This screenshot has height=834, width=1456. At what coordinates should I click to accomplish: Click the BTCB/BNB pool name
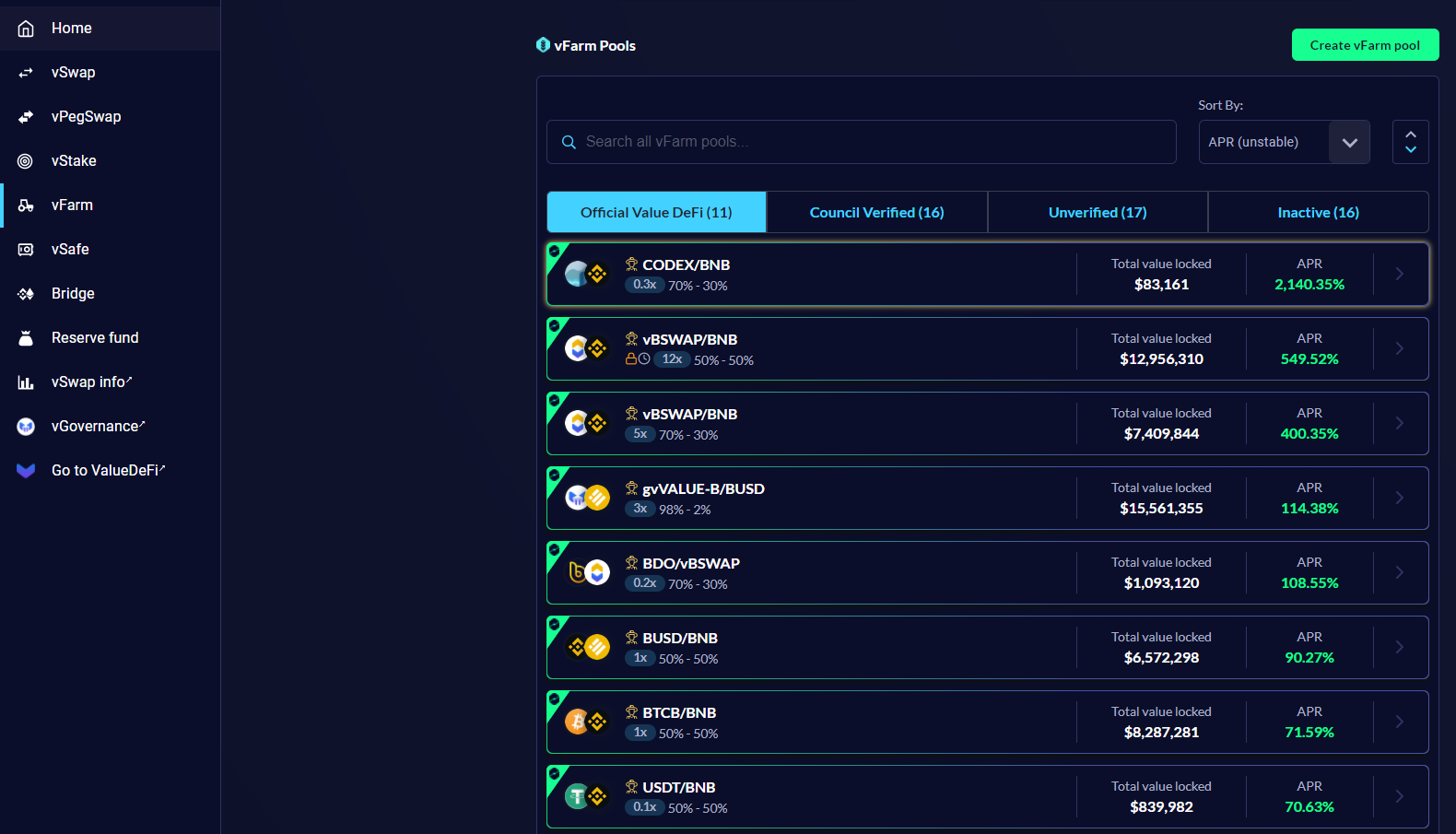679,713
